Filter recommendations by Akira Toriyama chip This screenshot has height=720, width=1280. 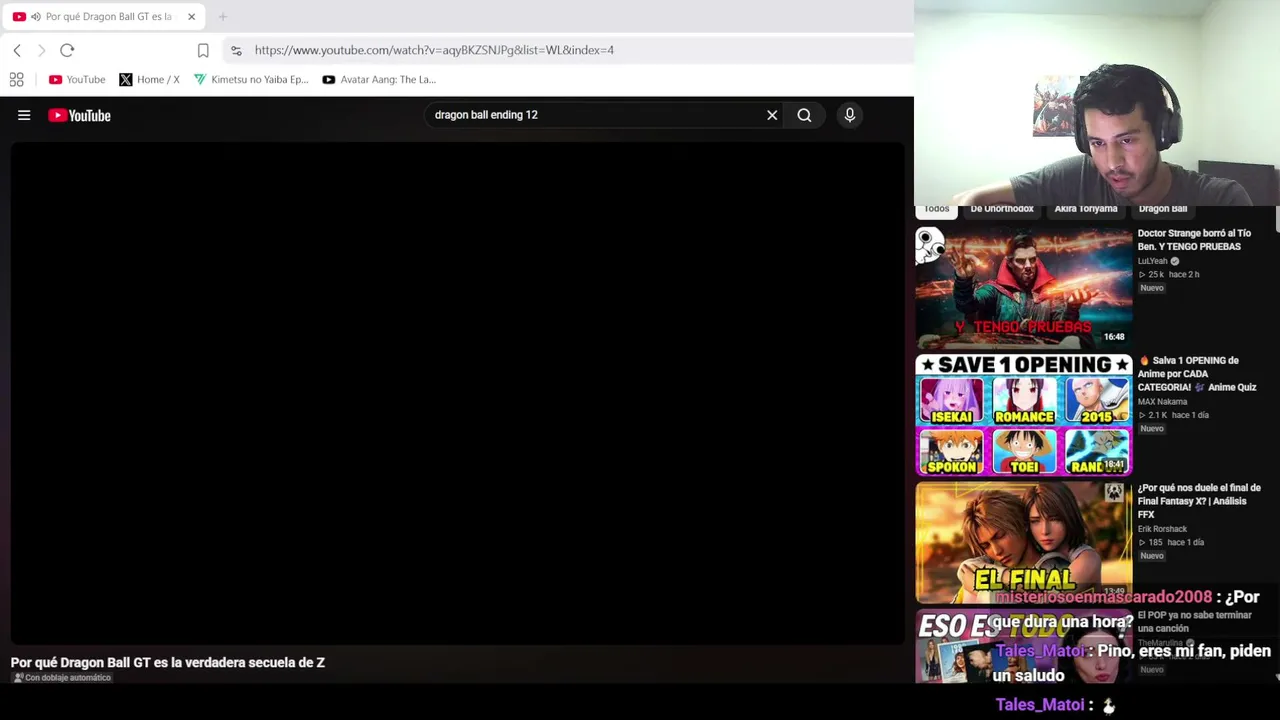1086,209
